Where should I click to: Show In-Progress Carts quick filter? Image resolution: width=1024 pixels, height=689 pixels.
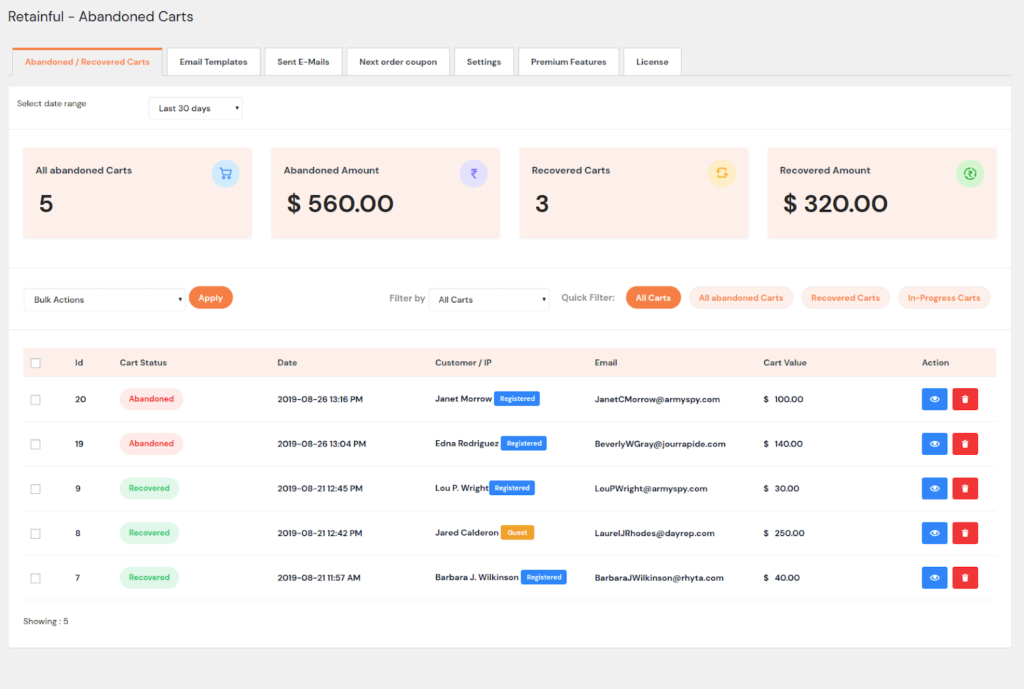[944, 298]
